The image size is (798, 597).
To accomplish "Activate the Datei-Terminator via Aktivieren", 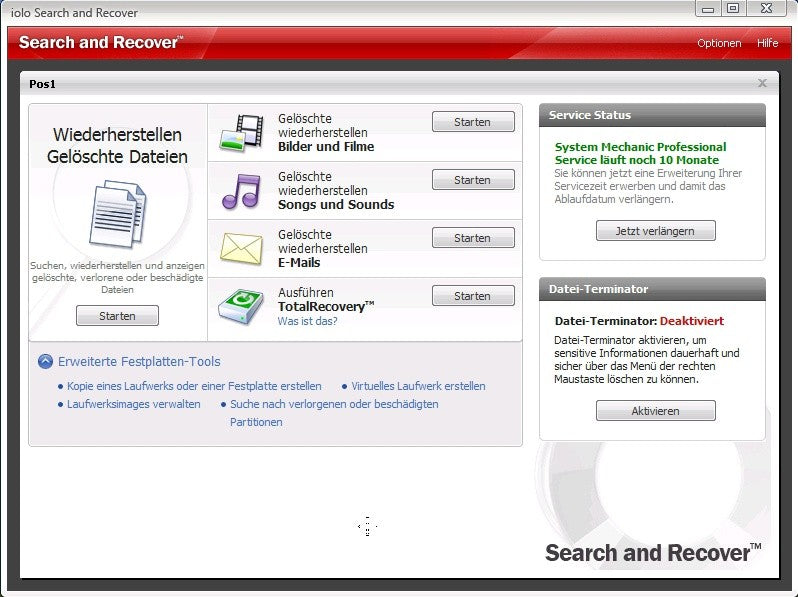I will point(656,411).
